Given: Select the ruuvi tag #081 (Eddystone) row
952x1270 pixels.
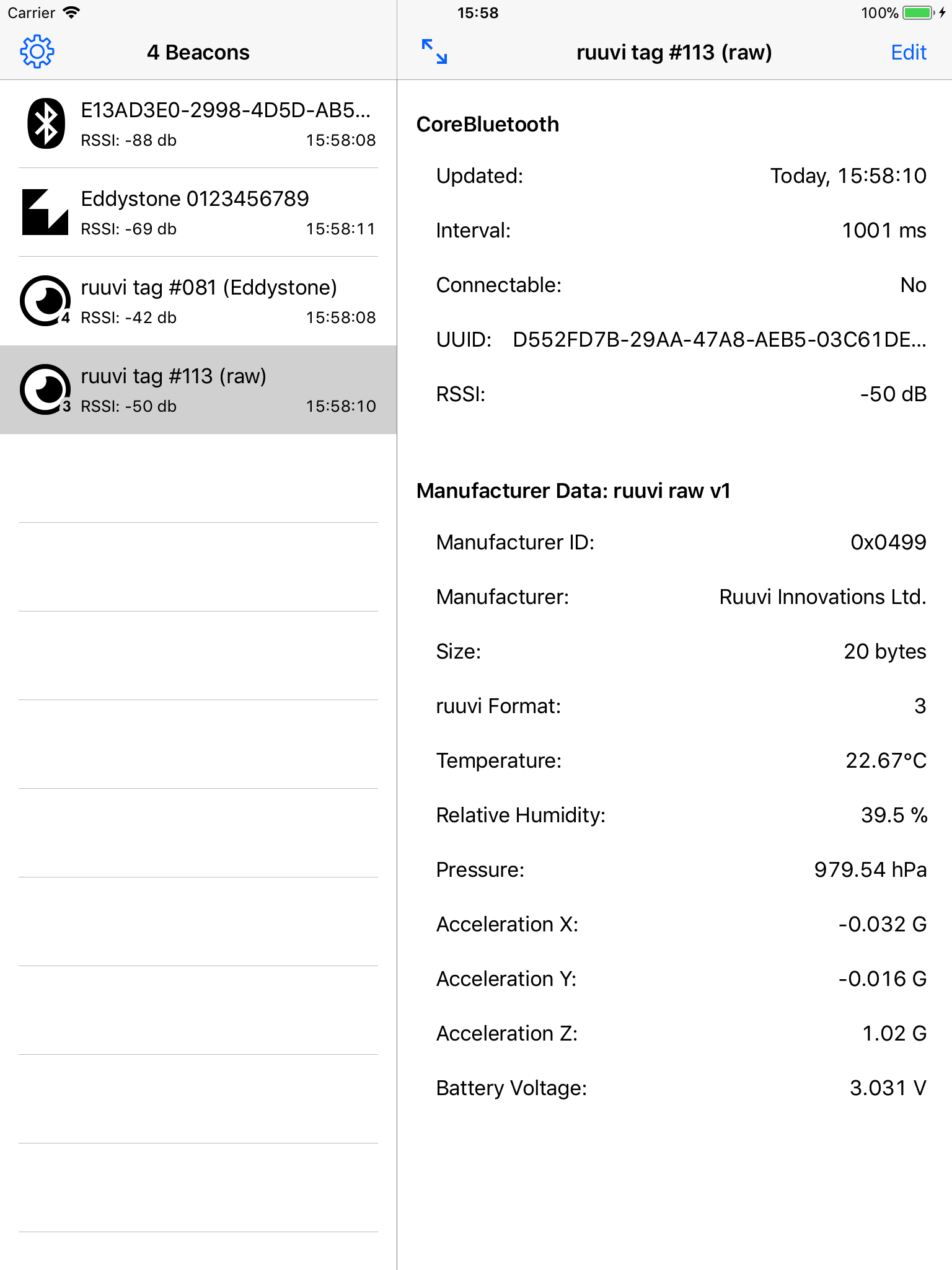Looking at the screenshot, I should coord(198,301).
